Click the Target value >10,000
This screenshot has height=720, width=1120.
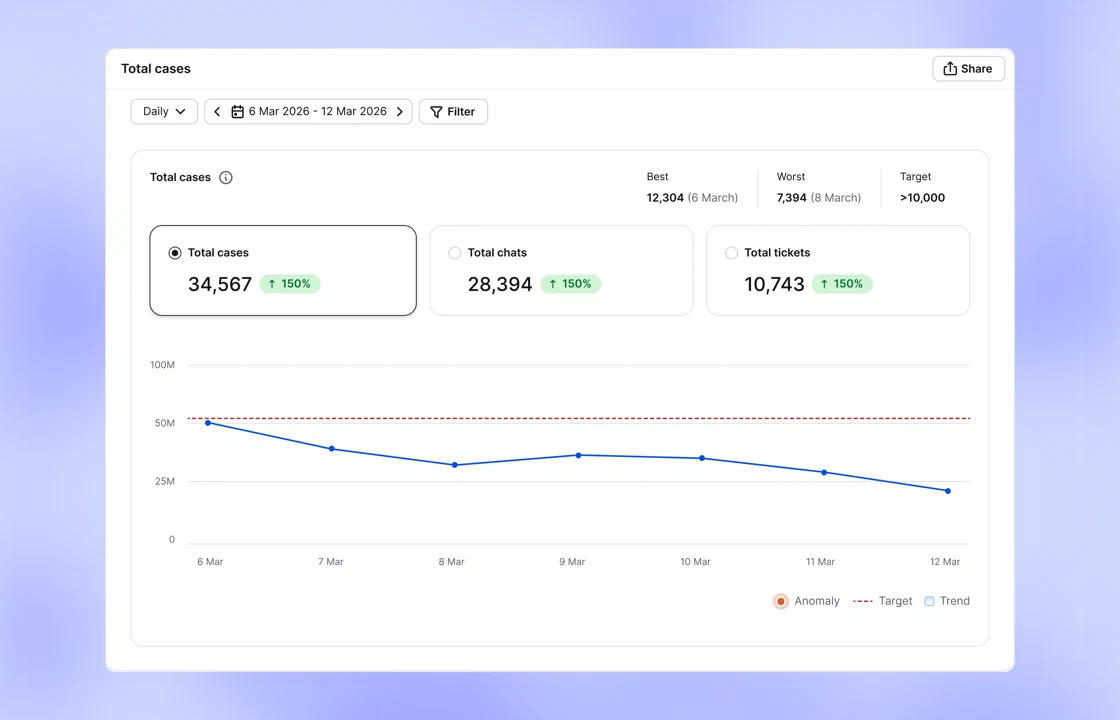(922, 198)
